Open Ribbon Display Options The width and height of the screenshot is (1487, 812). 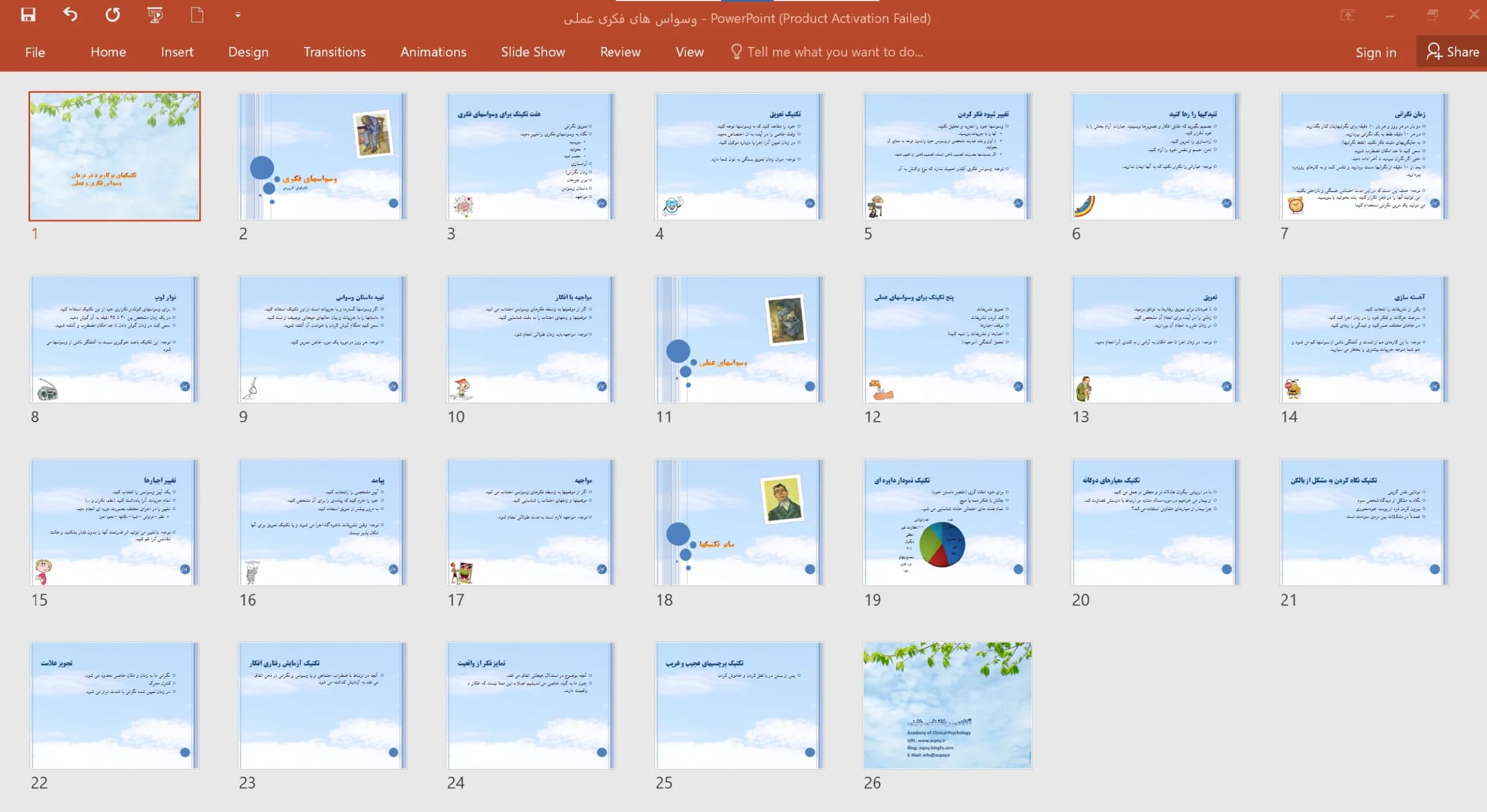1348,15
